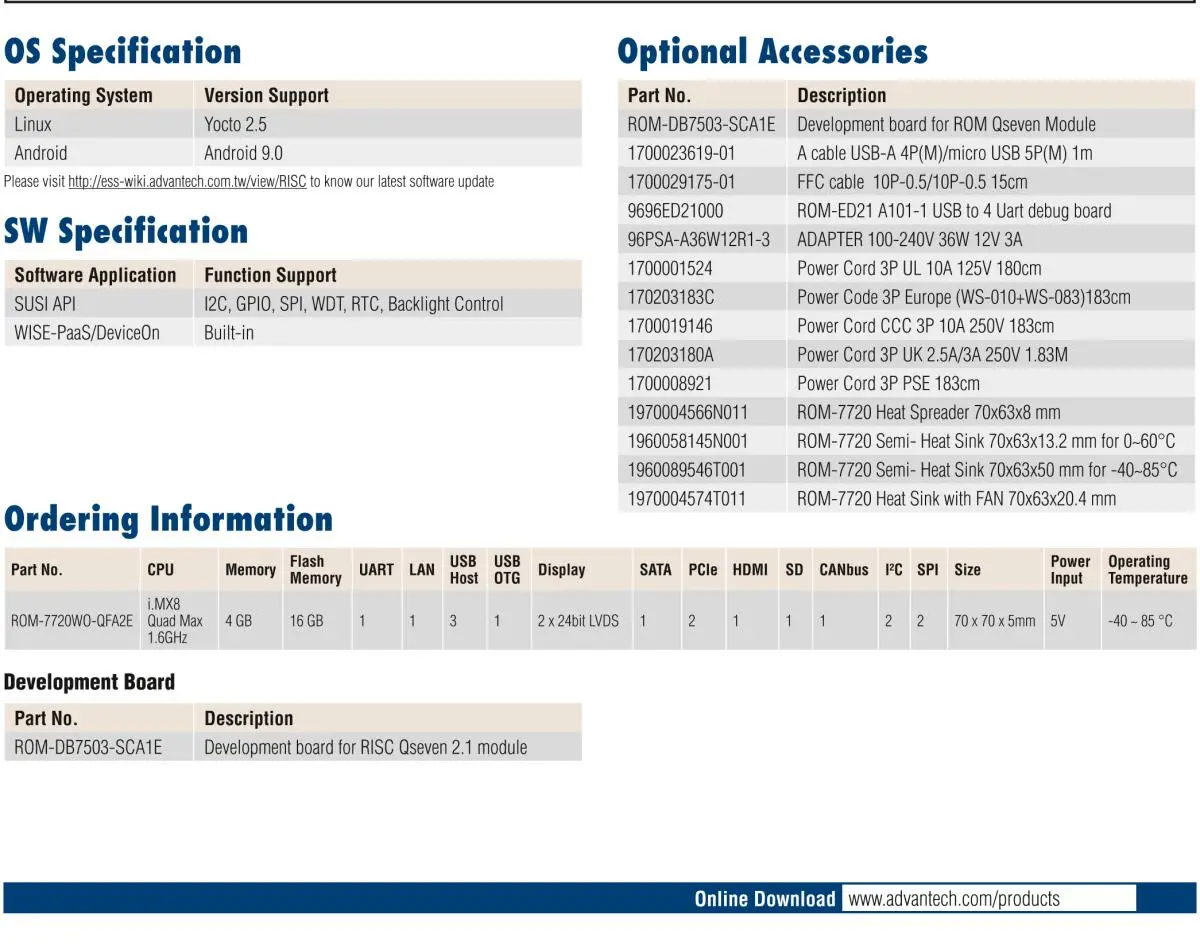Click the 'SW Specification' heading
The height and width of the screenshot is (946, 1200).
coord(126,231)
